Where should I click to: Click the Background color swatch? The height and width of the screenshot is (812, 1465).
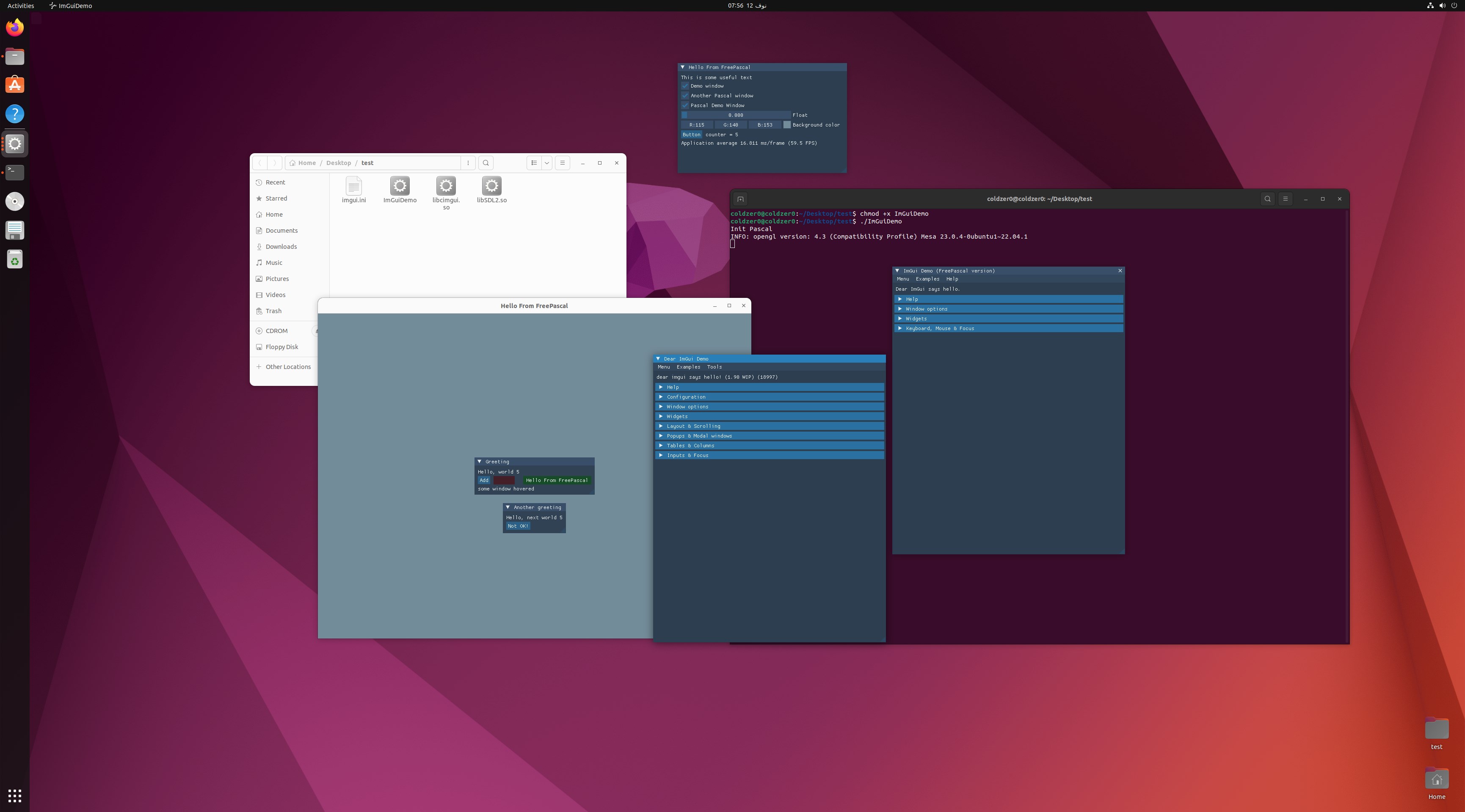787,124
